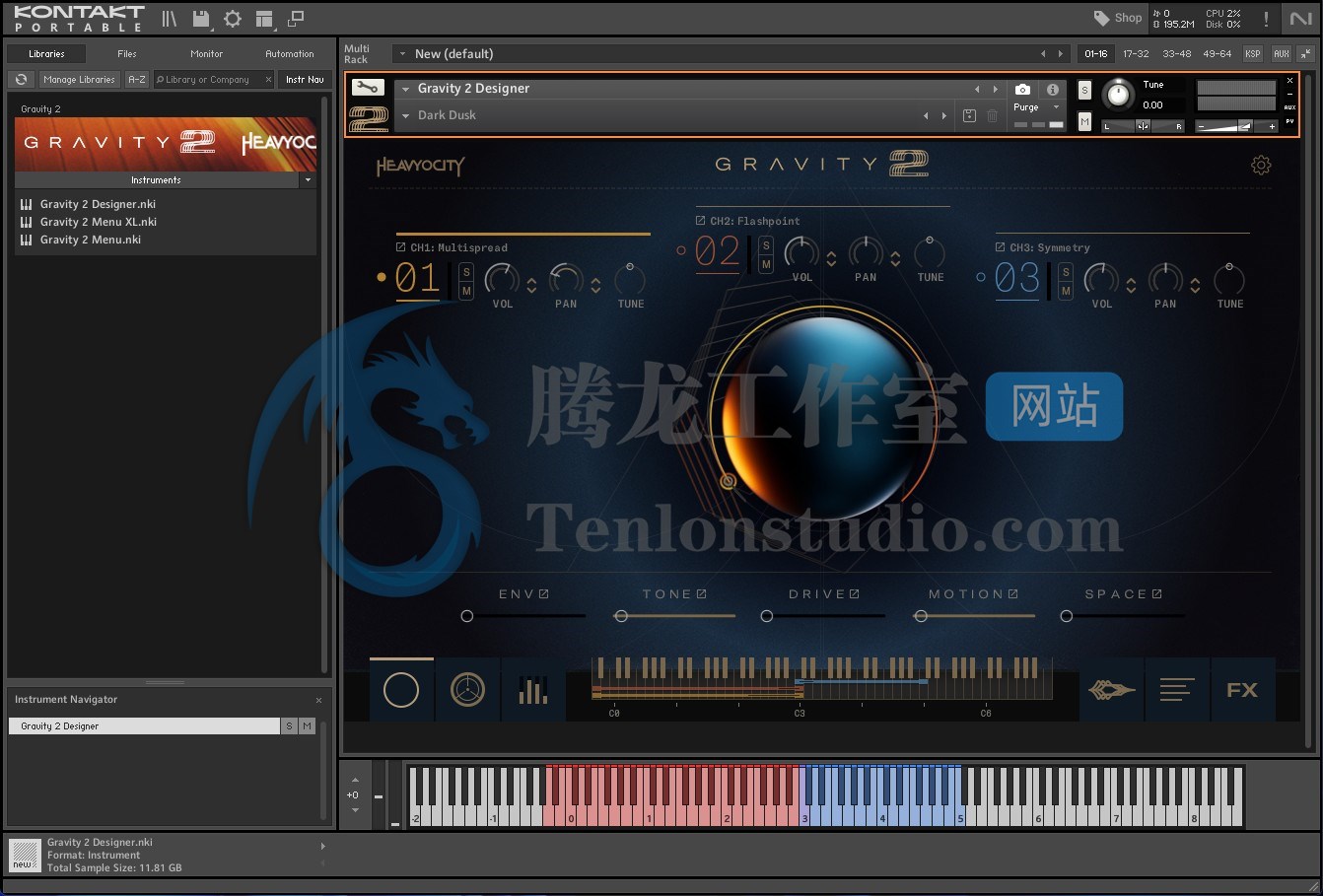Open the New (default) multi dropdown
Screen dimensions: 1323x896
tap(402, 53)
